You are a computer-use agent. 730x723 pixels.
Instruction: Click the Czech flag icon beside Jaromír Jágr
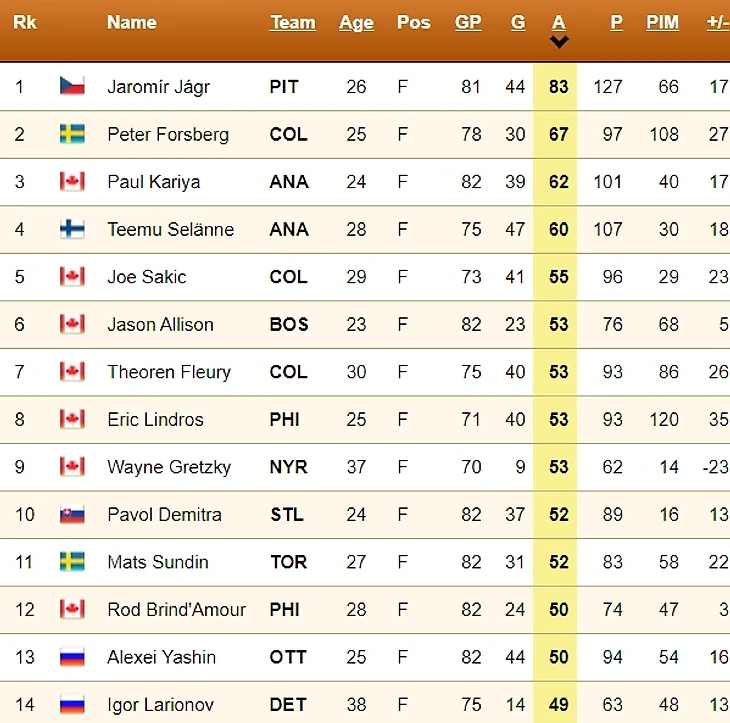(x=71, y=87)
